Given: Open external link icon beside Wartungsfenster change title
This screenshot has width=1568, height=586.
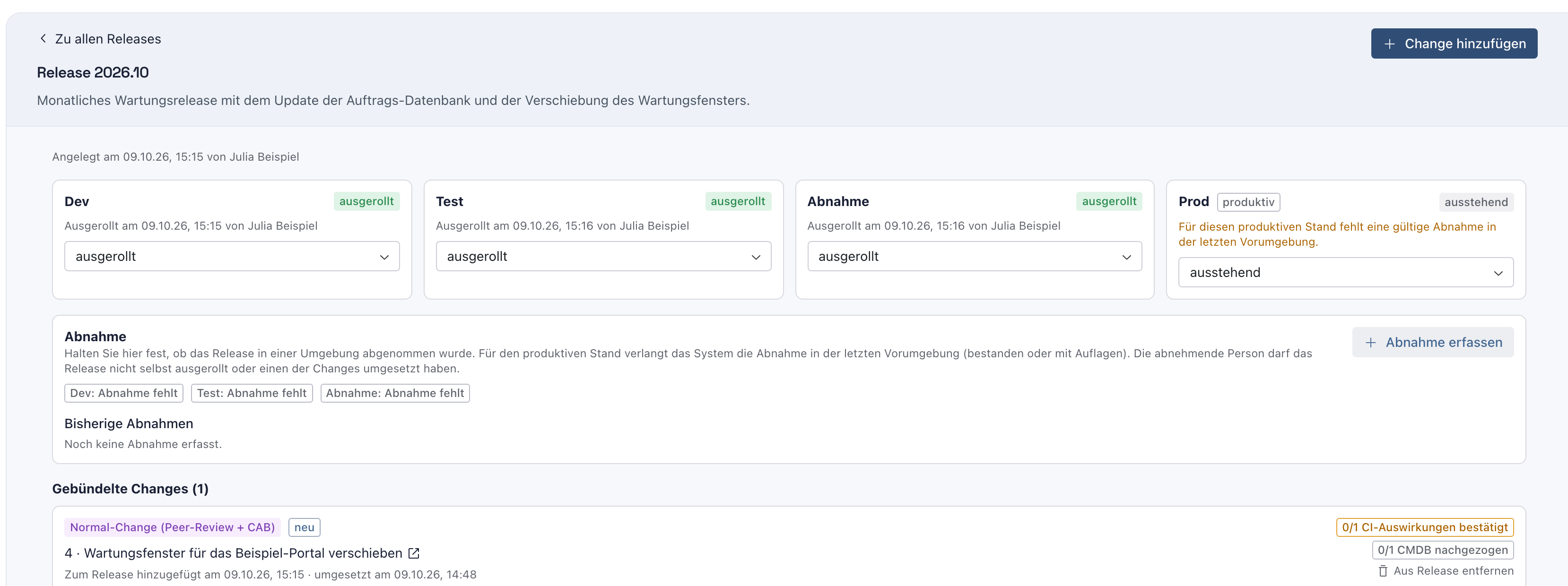Looking at the screenshot, I should (414, 553).
